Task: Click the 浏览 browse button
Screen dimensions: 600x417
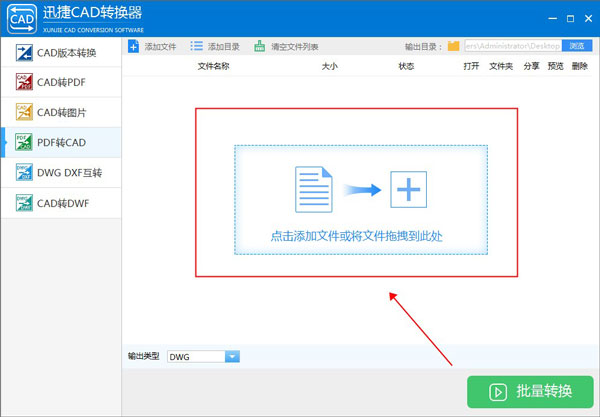Action: (577, 46)
